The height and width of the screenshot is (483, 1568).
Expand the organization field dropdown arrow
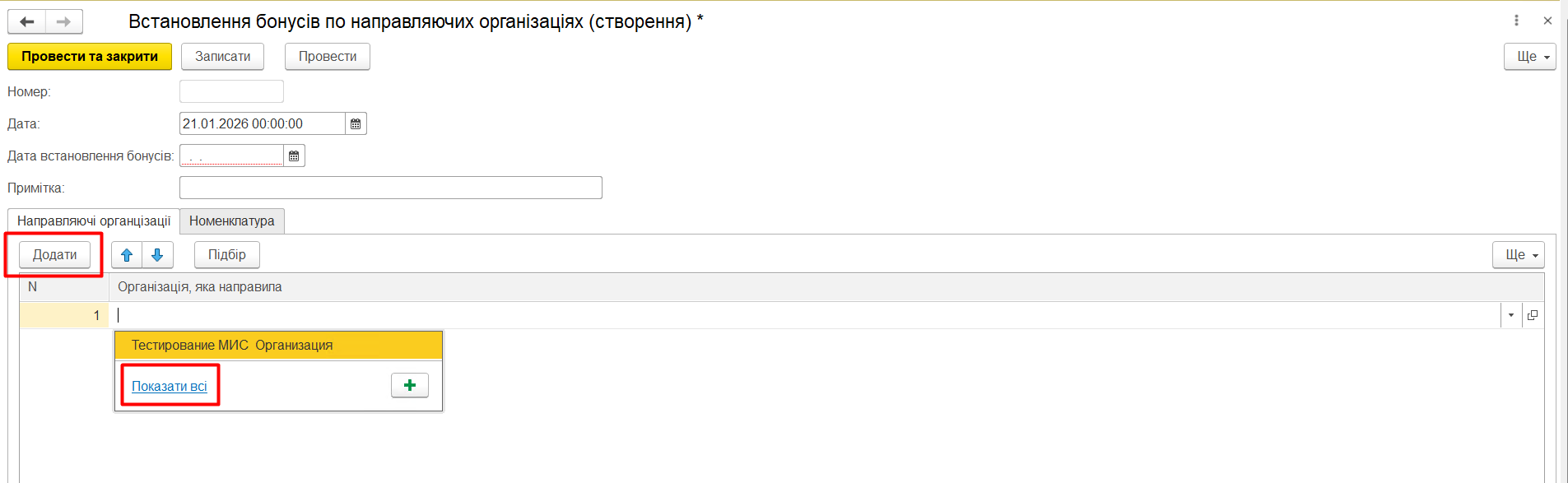click(1511, 315)
